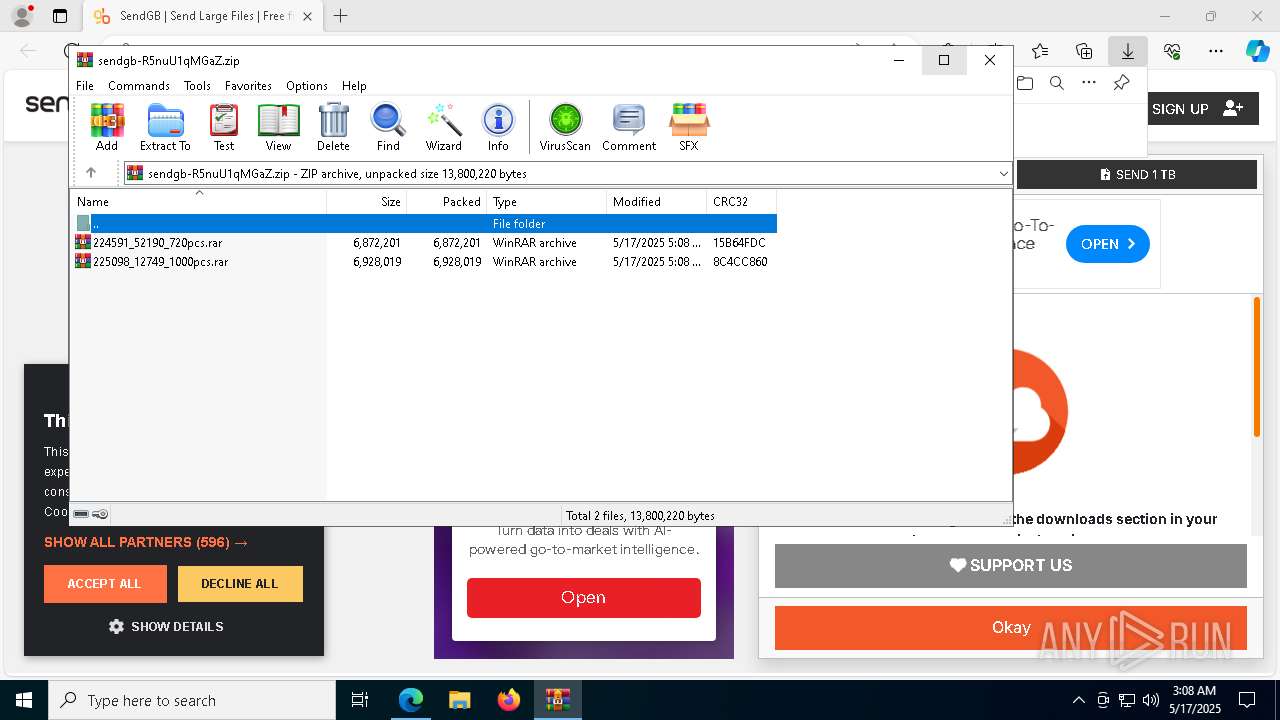Click the Copilot icon in Edge
Image resolution: width=1280 pixels, height=720 pixels.
coord(1257,50)
